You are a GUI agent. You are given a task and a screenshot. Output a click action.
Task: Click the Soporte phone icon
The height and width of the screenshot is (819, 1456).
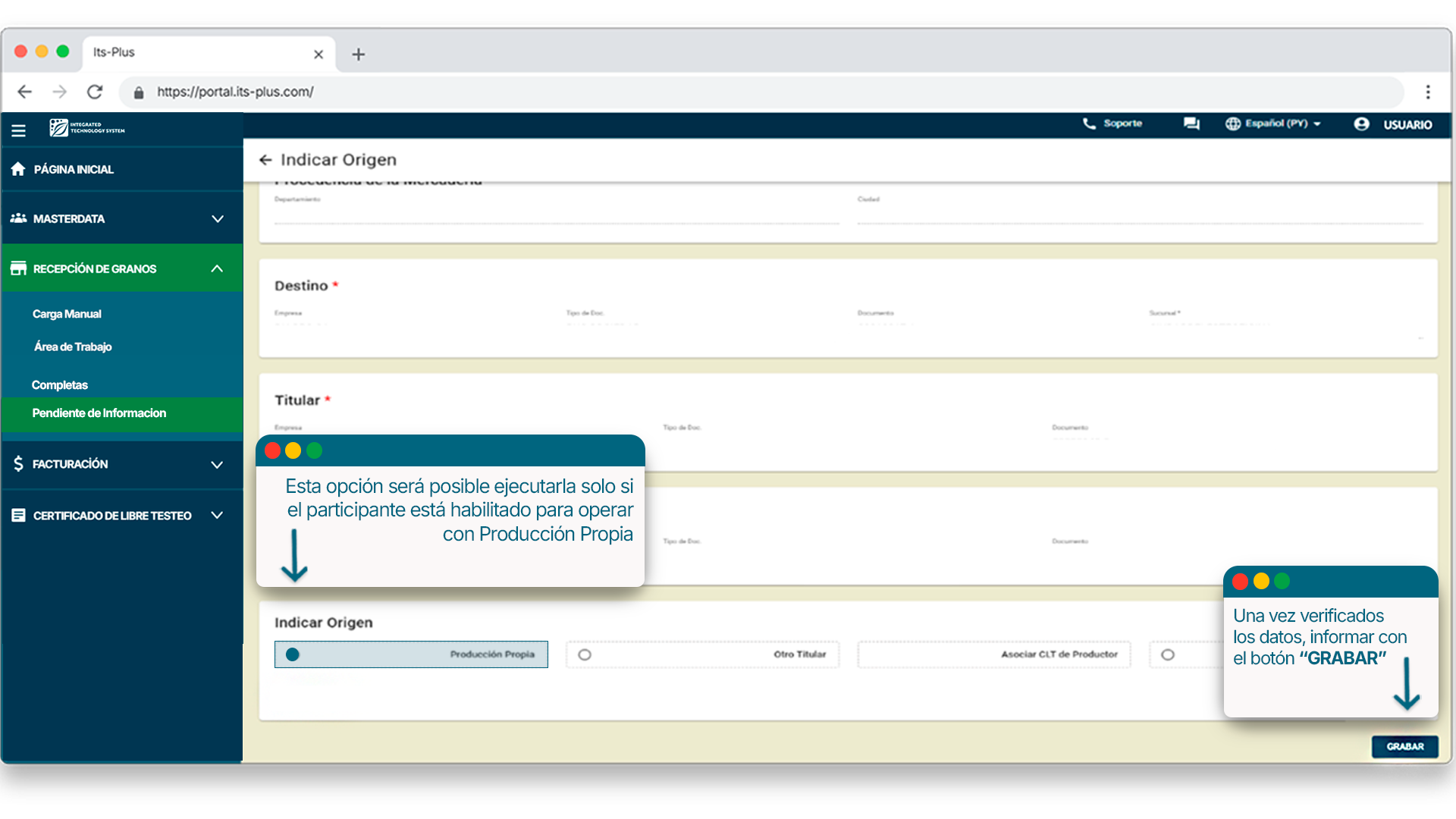pyautogui.click(x=1089, y=124)
